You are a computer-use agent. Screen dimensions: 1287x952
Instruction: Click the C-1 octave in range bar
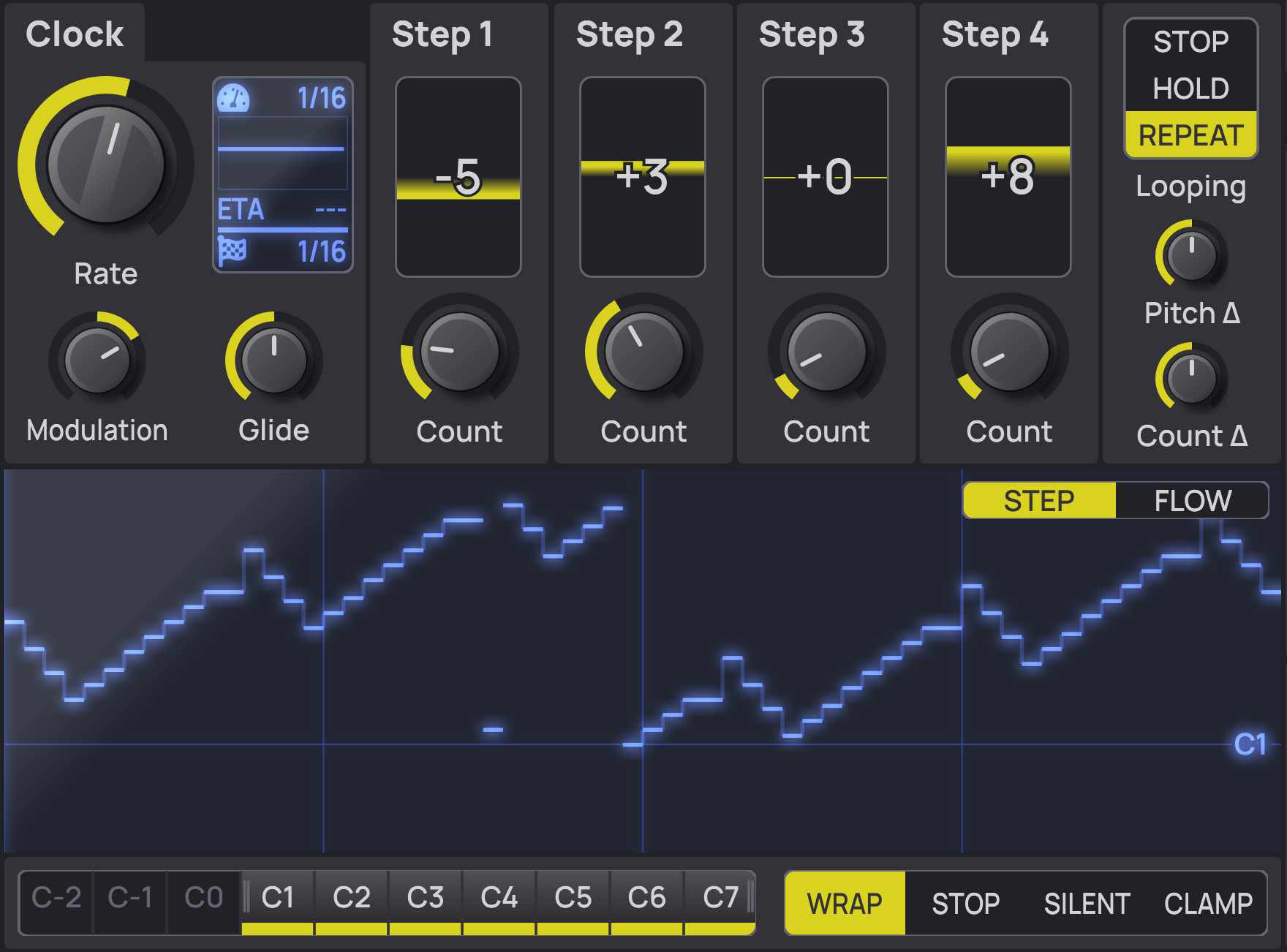point(130,902)
